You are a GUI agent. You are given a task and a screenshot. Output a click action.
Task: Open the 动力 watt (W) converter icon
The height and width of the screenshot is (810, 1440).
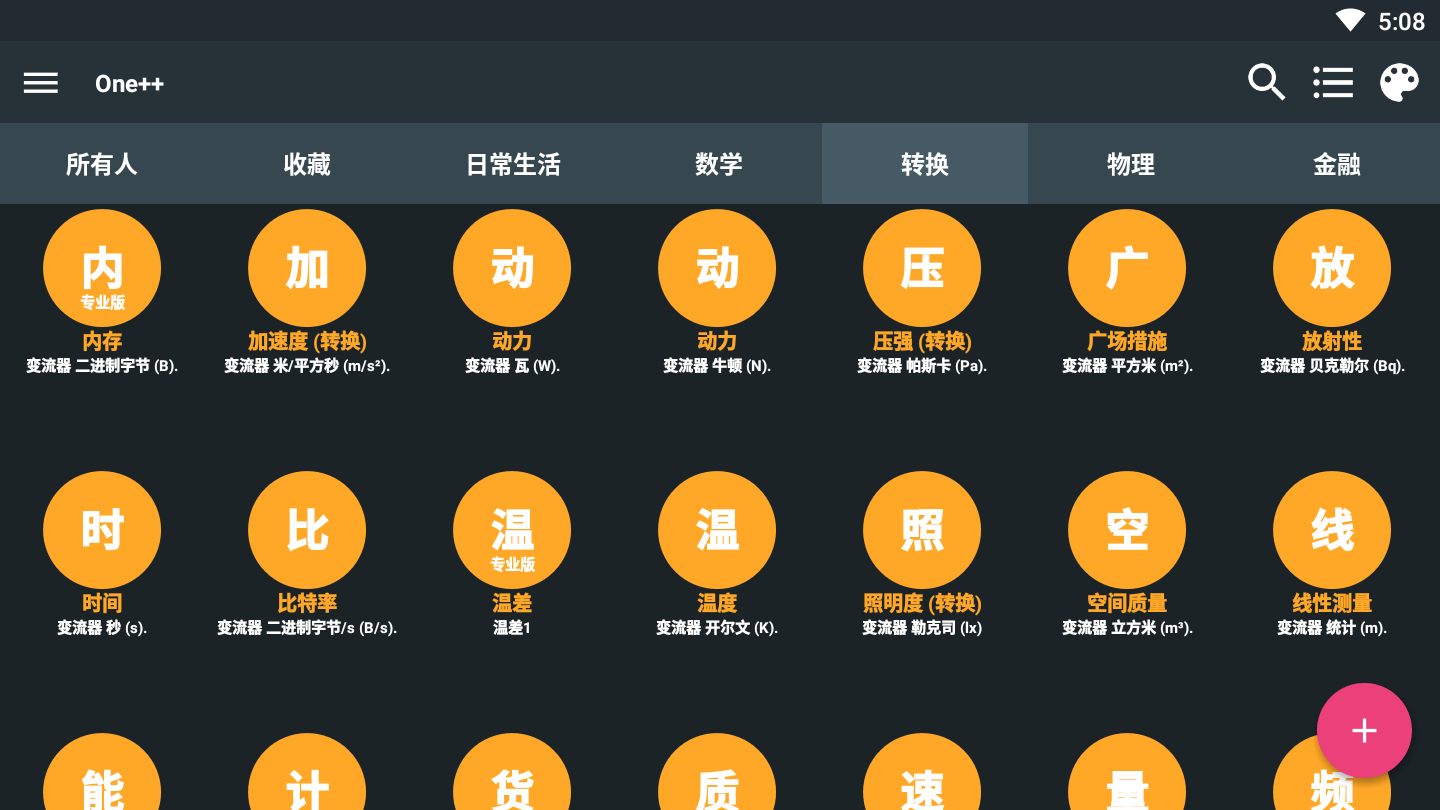coord(512,268)
